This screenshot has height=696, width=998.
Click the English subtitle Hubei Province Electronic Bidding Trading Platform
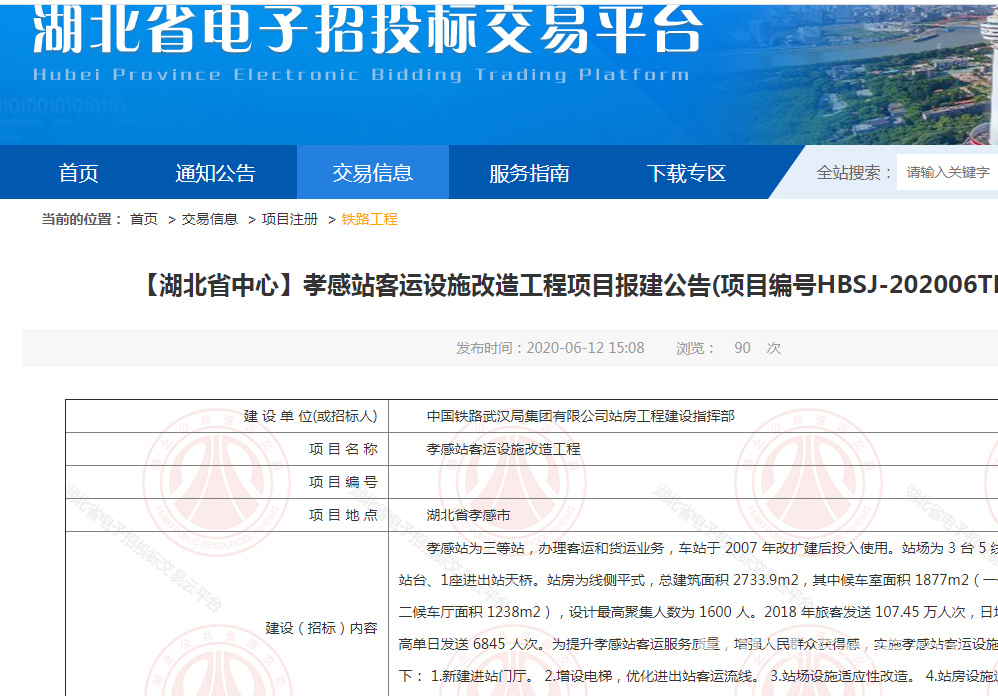pyautogui.click(x=361, y=74)
